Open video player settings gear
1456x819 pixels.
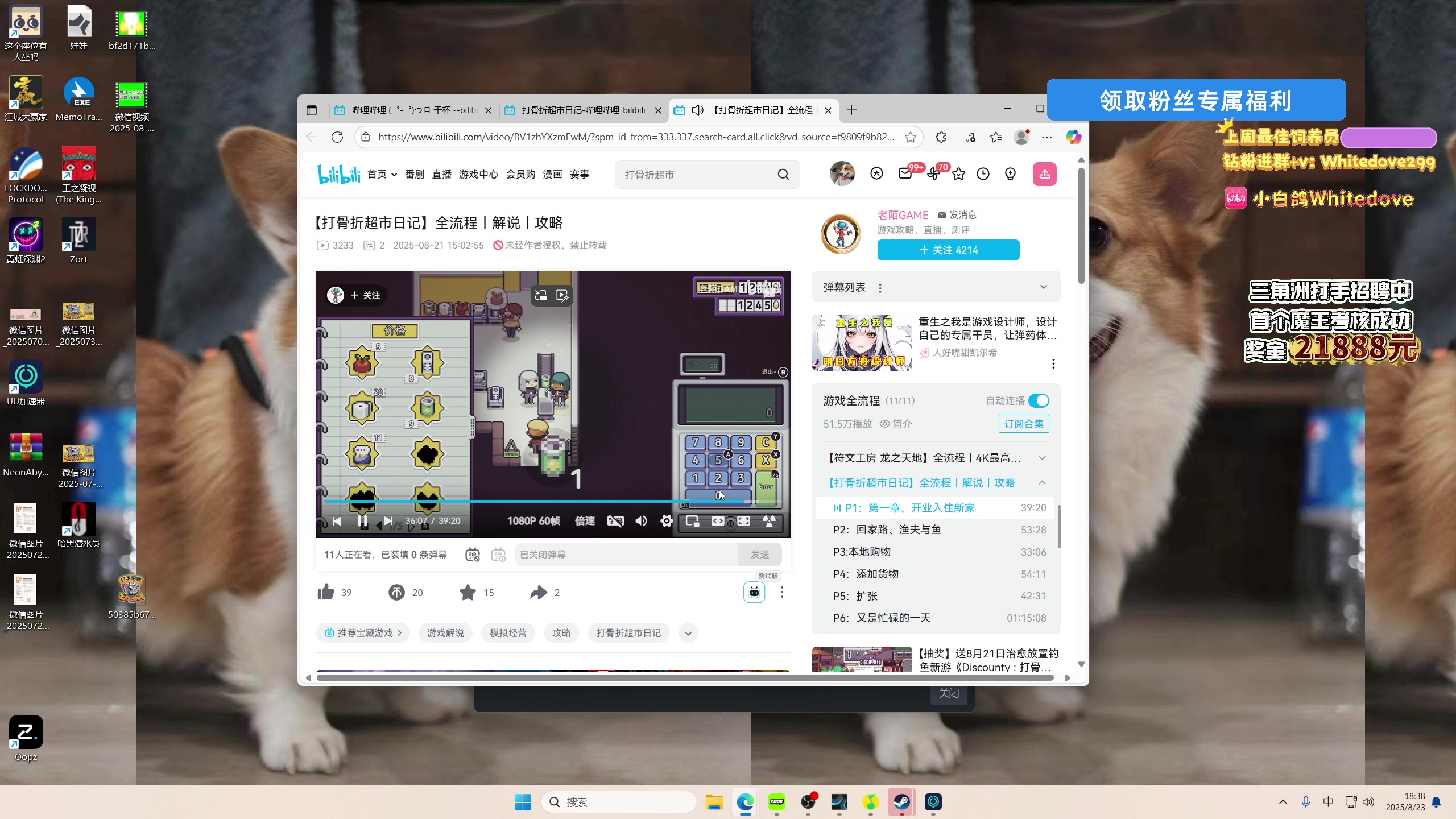click(x=667, y=521)
